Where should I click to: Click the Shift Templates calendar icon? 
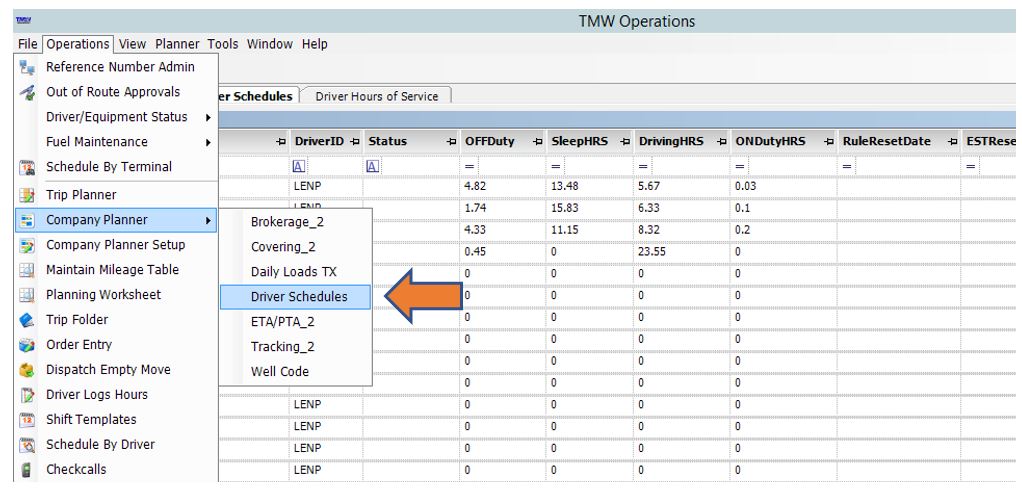[27, 420]
